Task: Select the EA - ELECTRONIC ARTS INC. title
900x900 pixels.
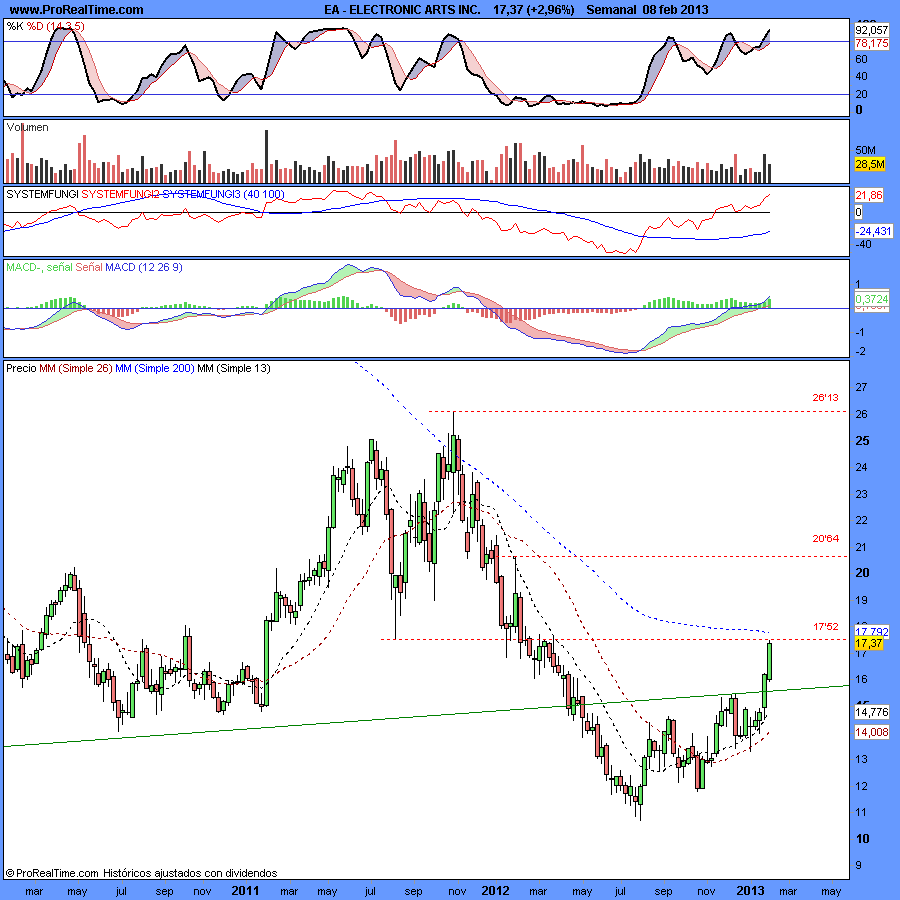Action: point(402,10)
